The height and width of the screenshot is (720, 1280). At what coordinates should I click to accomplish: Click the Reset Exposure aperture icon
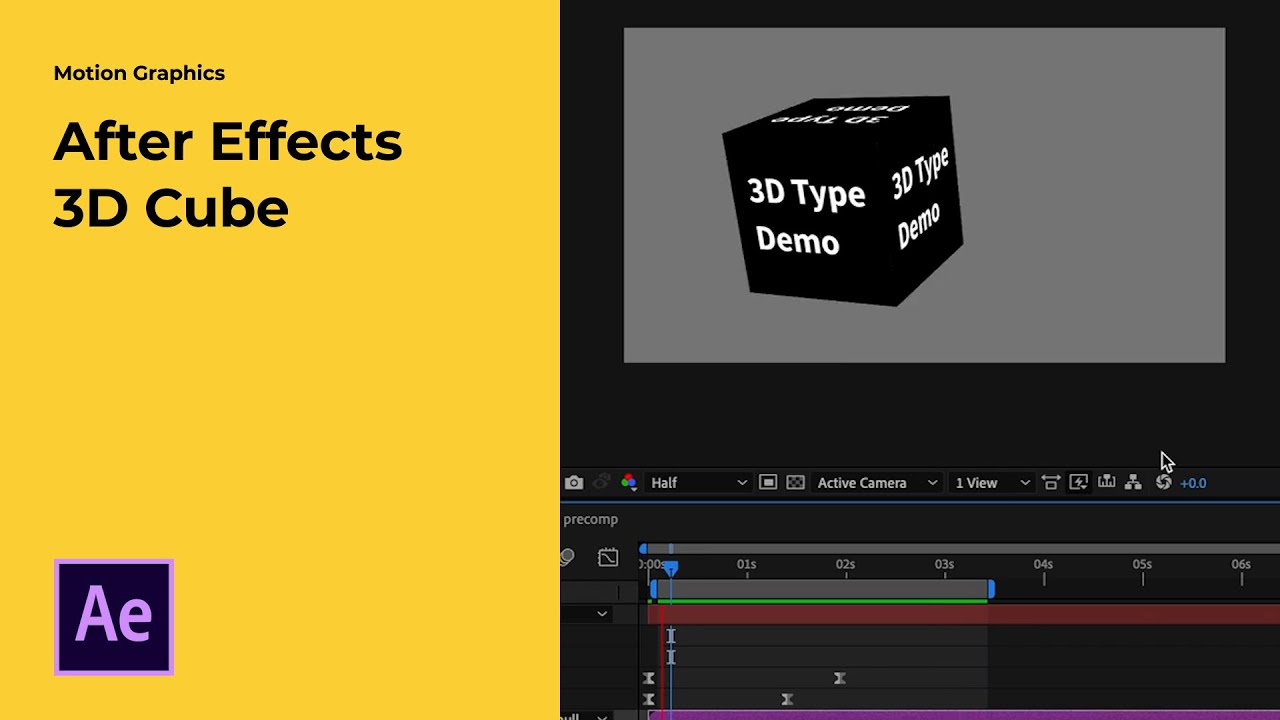[x=1163, y=483]
